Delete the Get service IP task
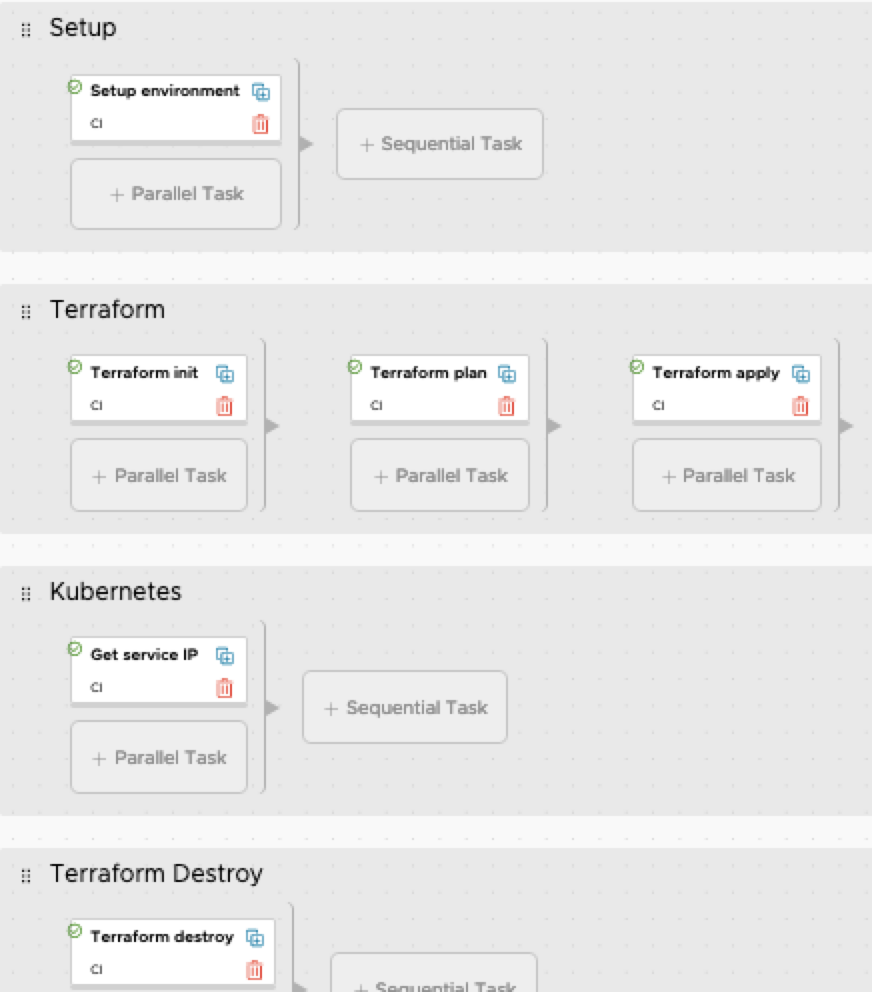872x992 pixels. pyautogui.click(x=225, y=688)
